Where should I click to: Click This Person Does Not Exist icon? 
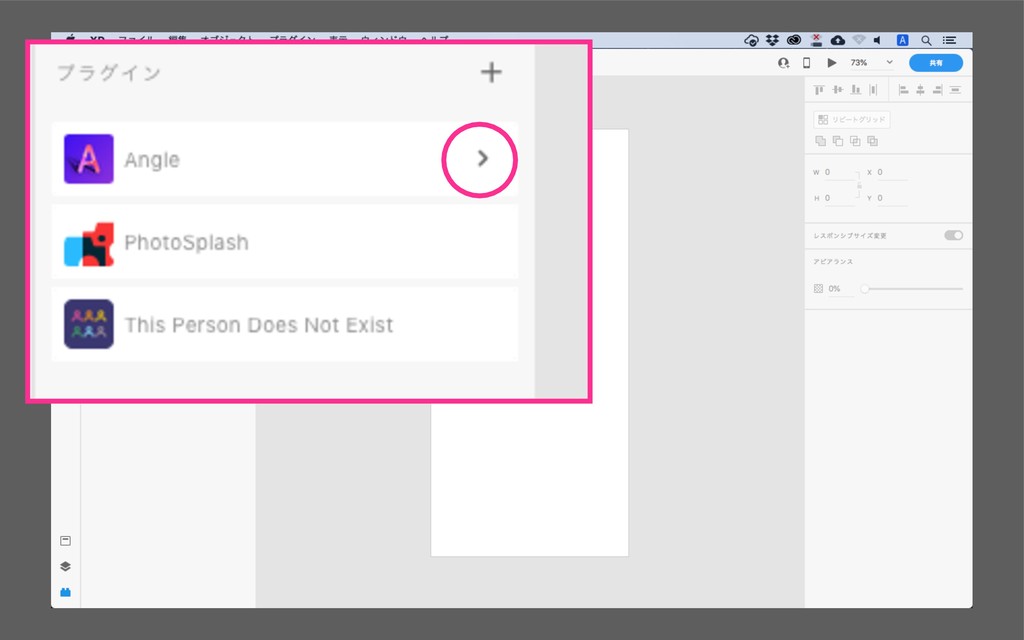point(89,324)
